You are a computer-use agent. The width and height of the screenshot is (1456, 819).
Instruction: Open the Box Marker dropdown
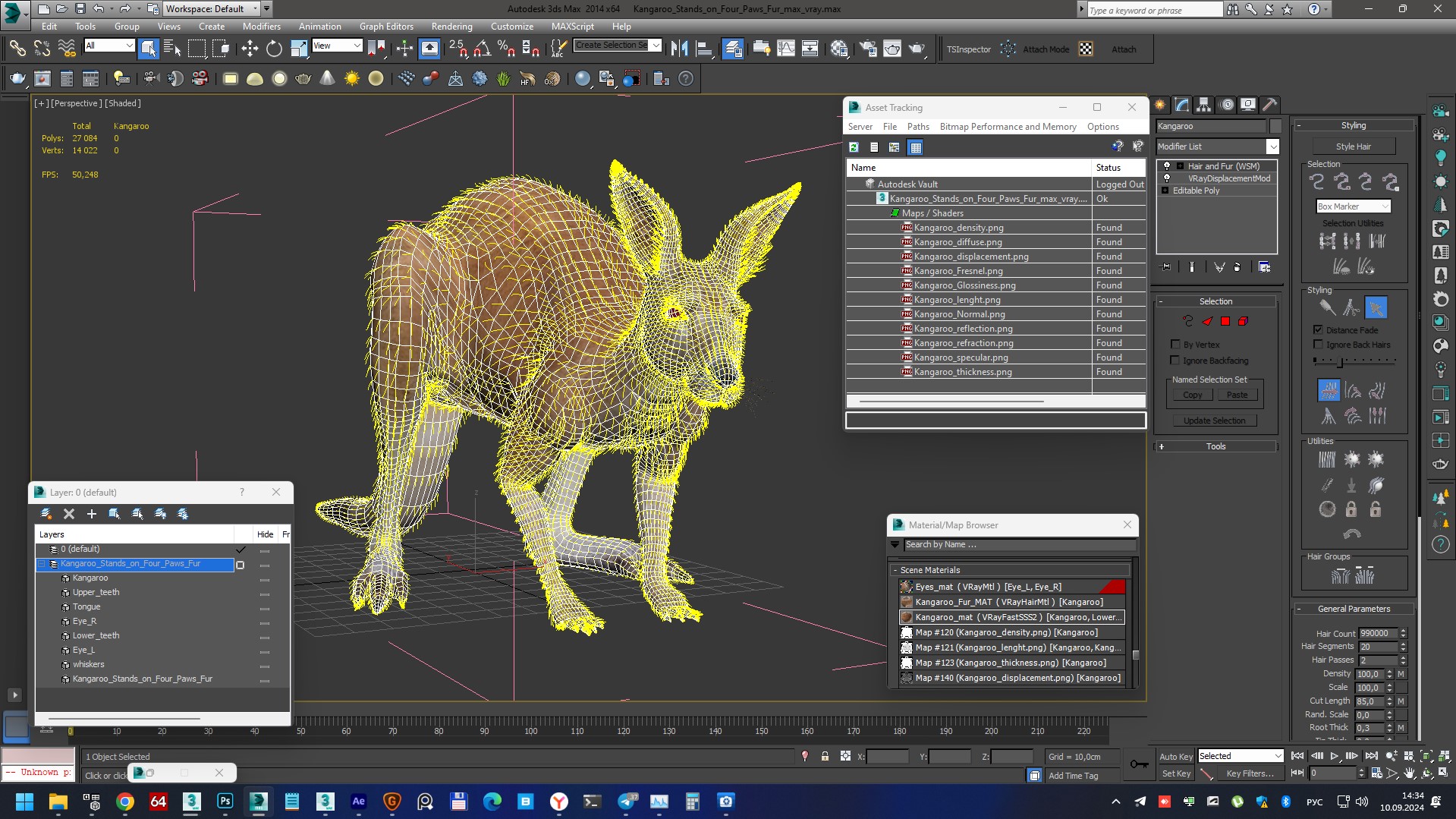point(1353,206)
